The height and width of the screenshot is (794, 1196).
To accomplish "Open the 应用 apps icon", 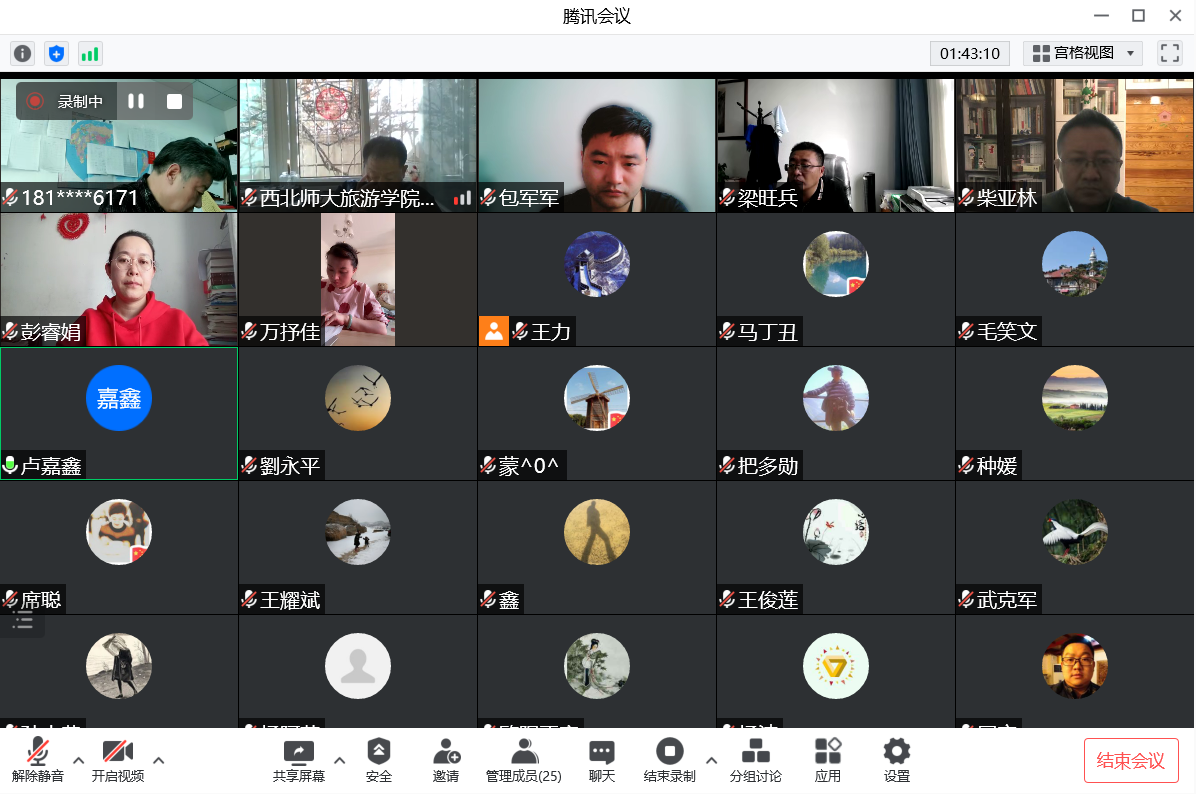I will pyautogui.click(x=827, y=760).
